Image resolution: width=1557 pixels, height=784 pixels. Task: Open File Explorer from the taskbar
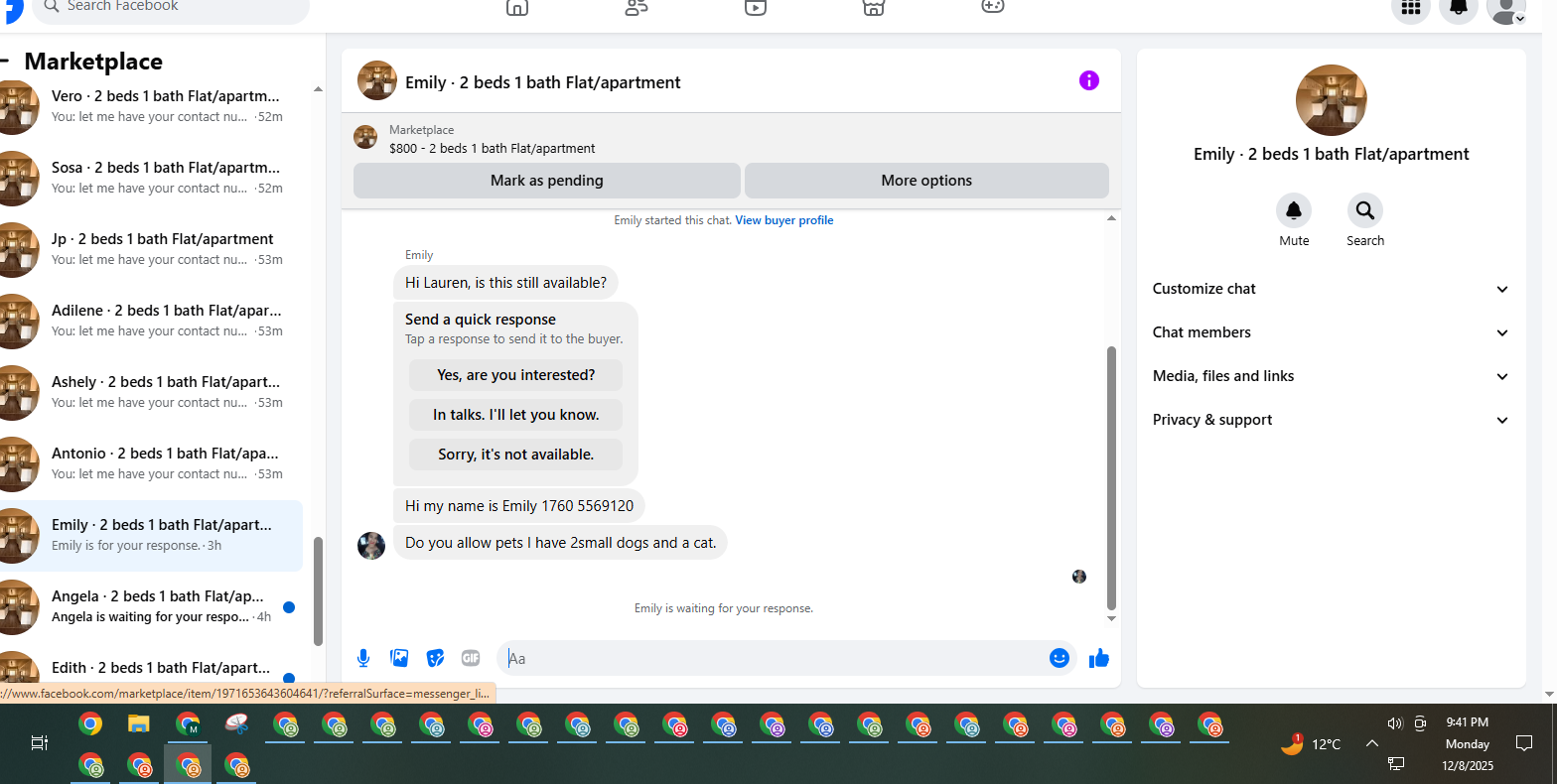tap(139, 724)
